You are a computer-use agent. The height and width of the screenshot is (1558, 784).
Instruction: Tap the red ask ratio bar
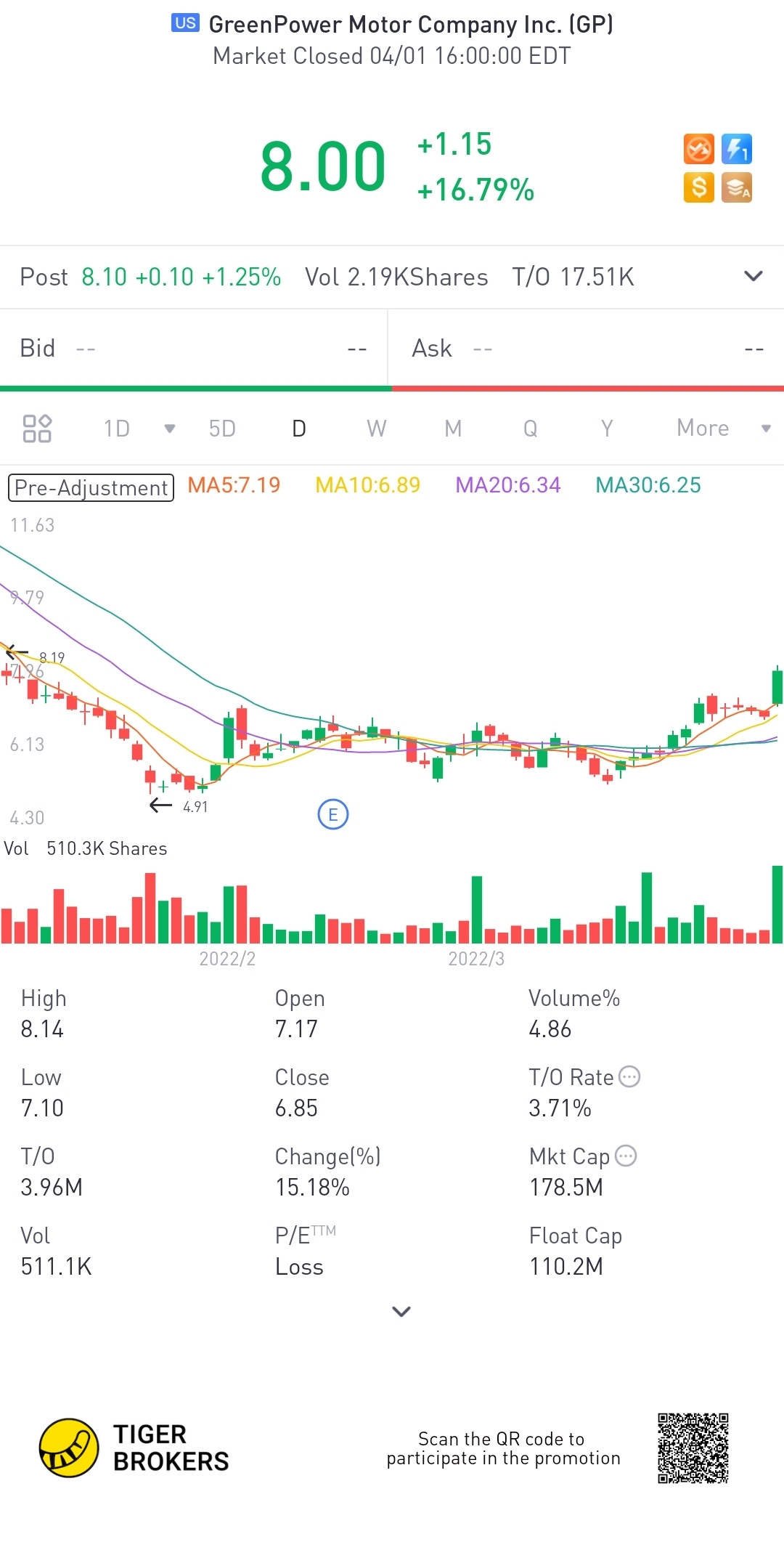pos(588,389)
